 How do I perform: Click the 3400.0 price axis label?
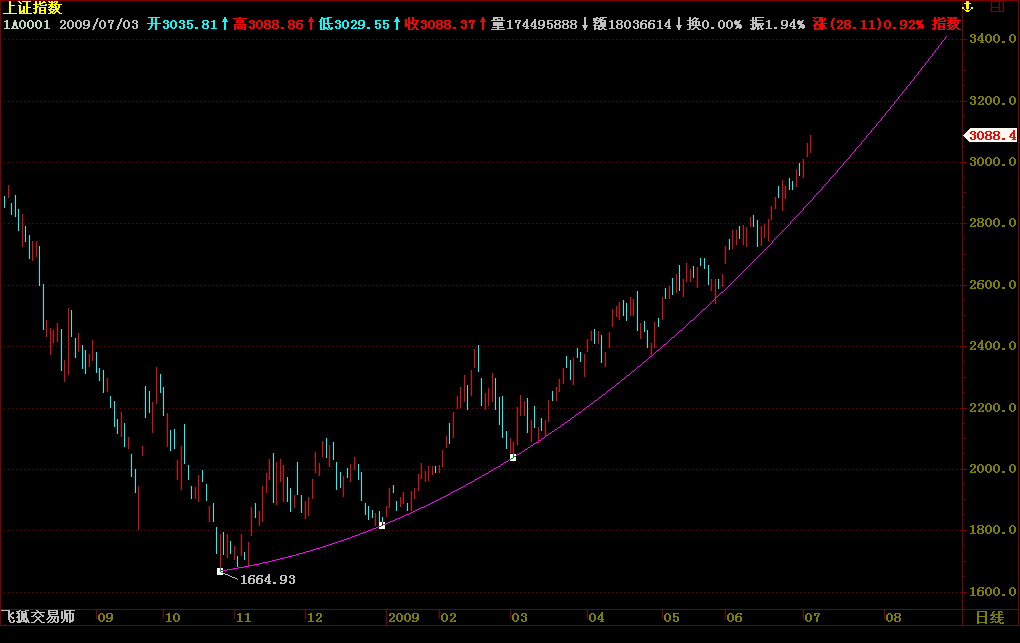992,39
